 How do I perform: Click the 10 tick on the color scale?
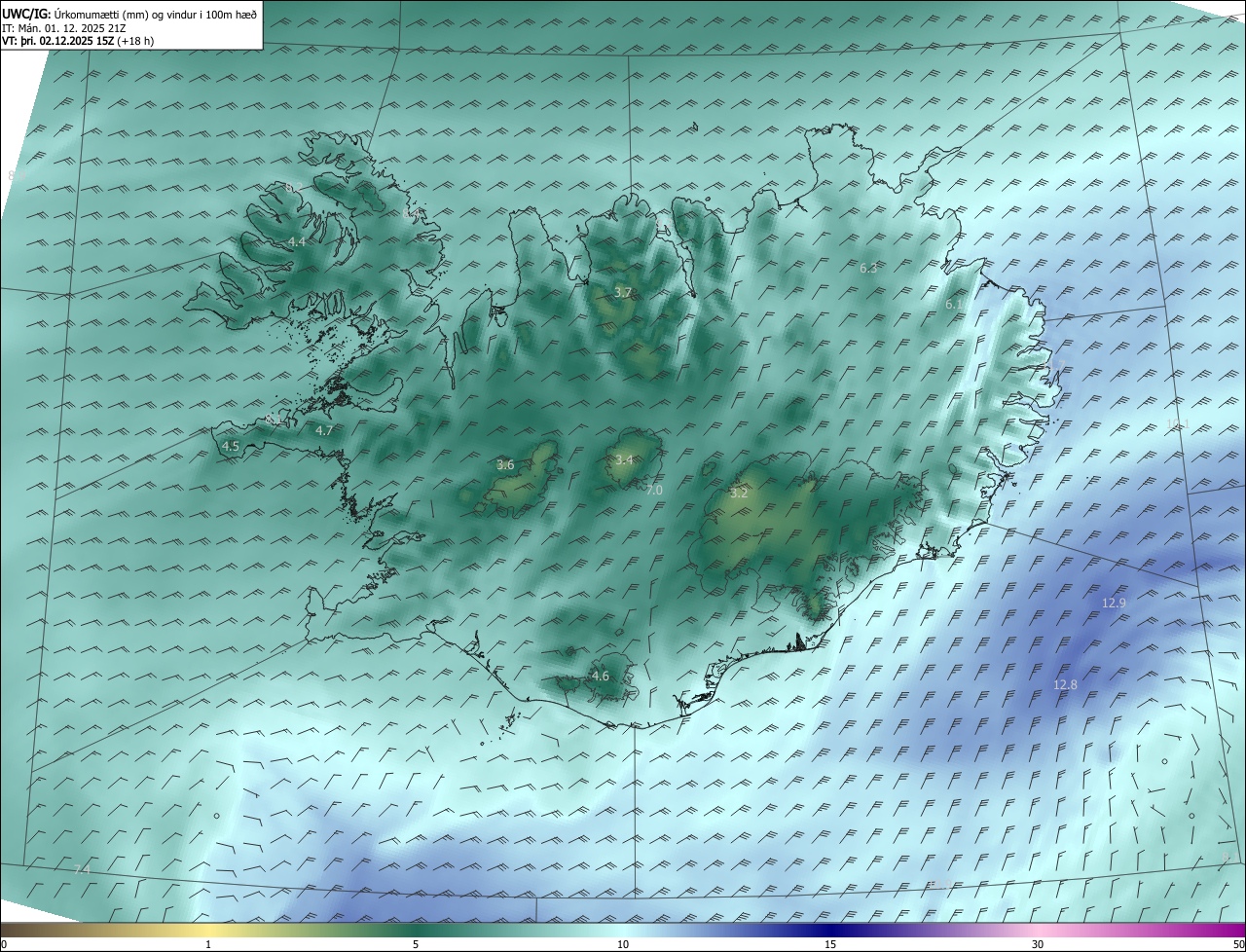coord(623,944)
